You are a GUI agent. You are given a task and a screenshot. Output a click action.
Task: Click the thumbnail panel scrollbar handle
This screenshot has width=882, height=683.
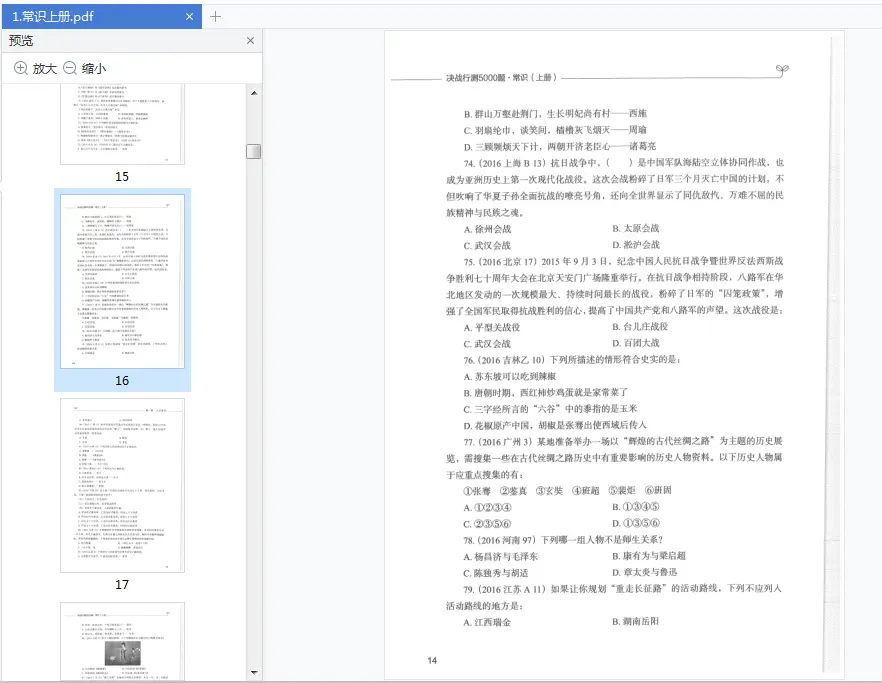[x=254, y=151]
